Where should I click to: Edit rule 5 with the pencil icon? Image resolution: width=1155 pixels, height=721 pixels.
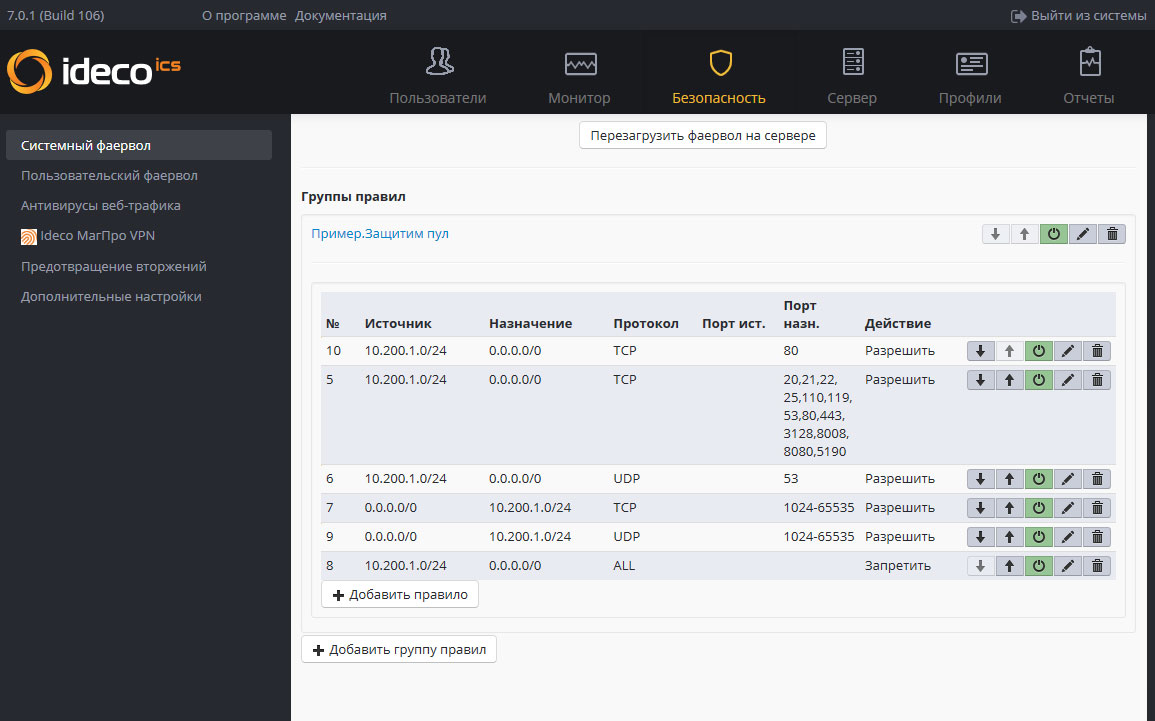[x=1068, y=380]
